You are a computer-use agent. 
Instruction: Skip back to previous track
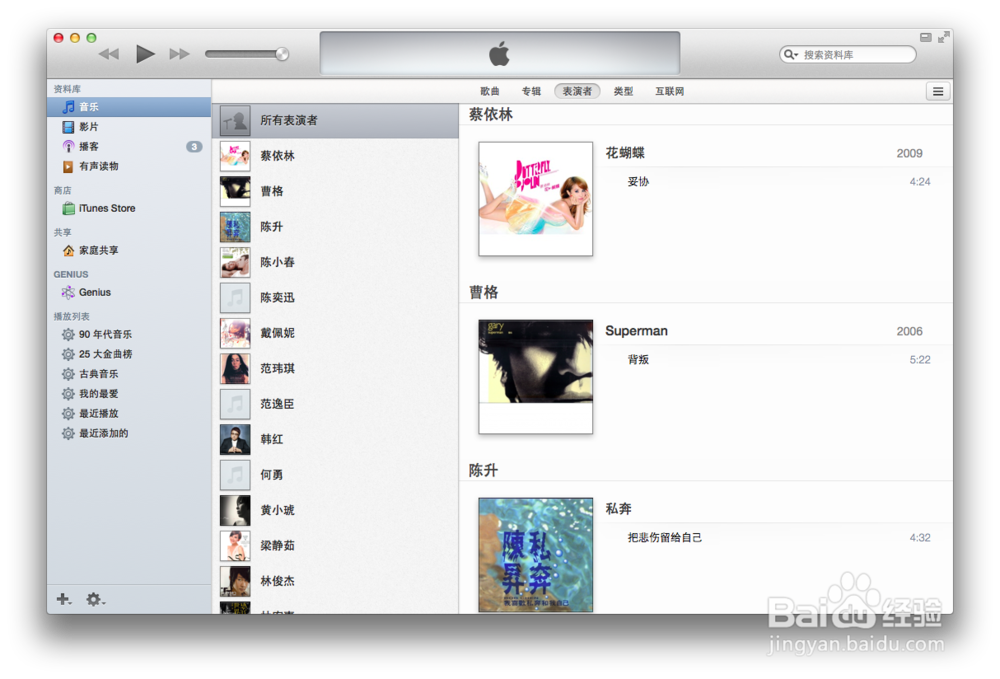click(109, 54)
